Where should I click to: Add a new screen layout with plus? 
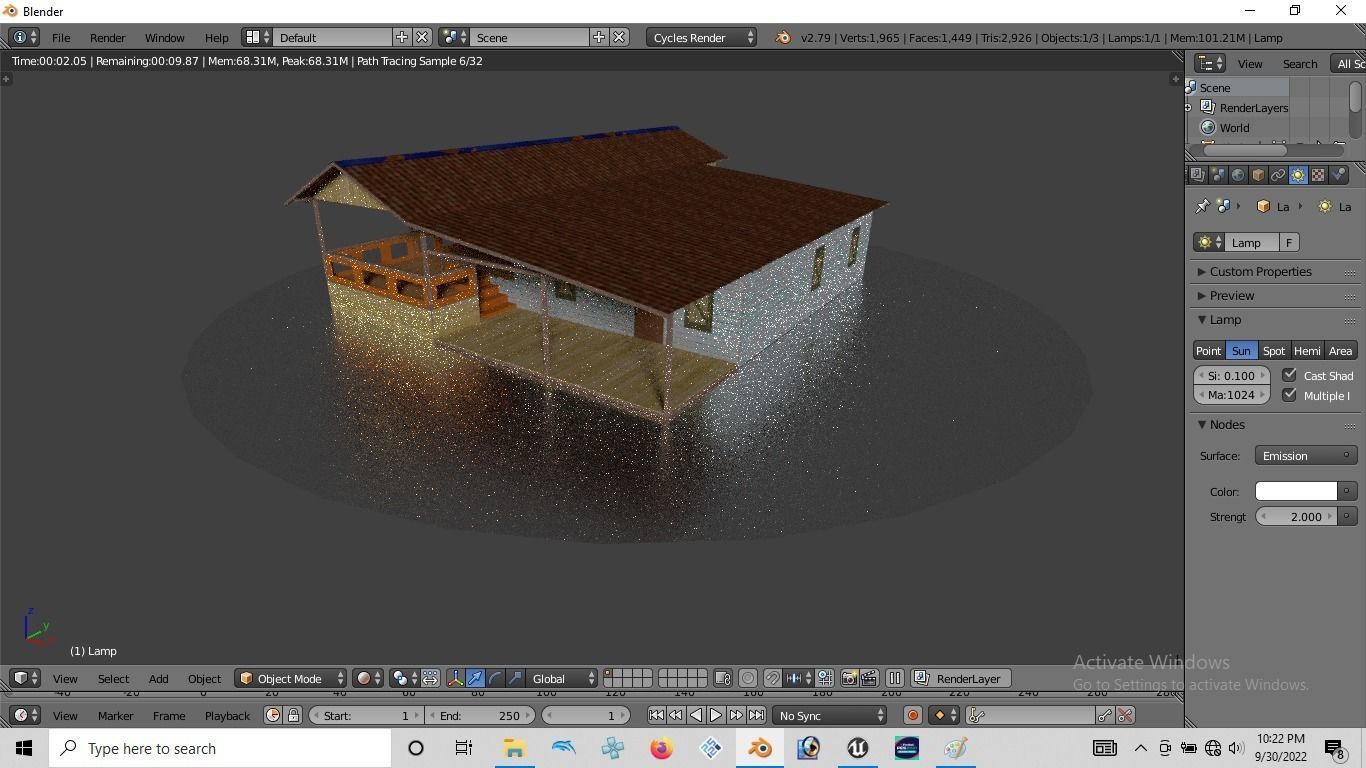pyautogui.click(x=402, y=37)
